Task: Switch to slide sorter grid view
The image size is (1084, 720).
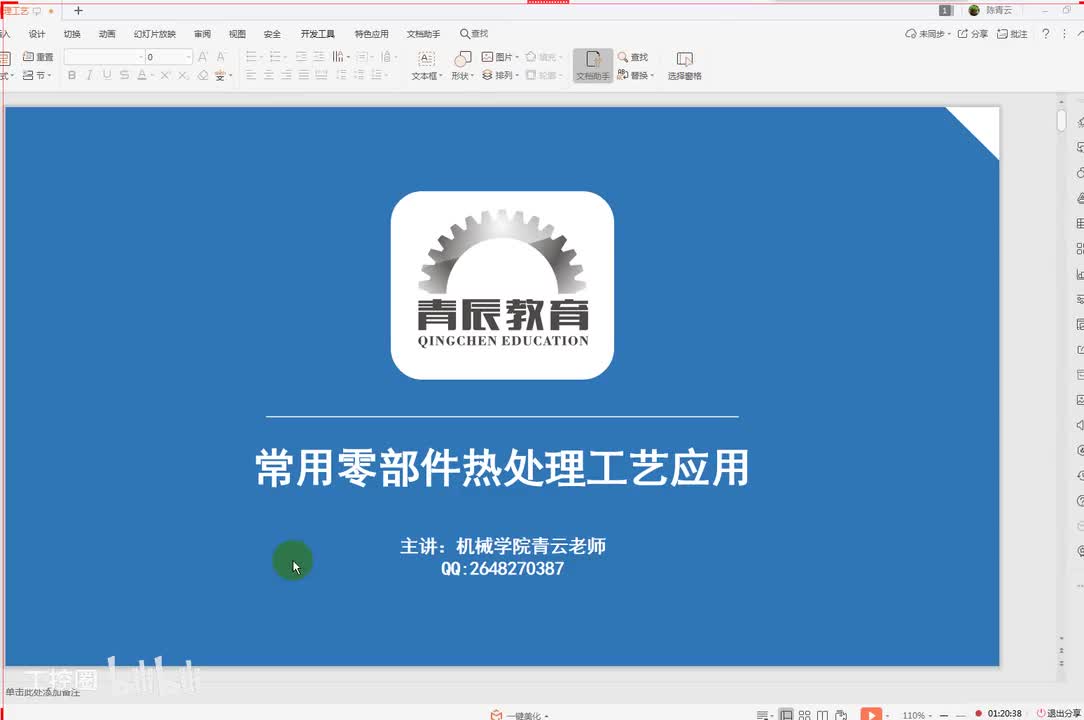Action: click(804, 714)
